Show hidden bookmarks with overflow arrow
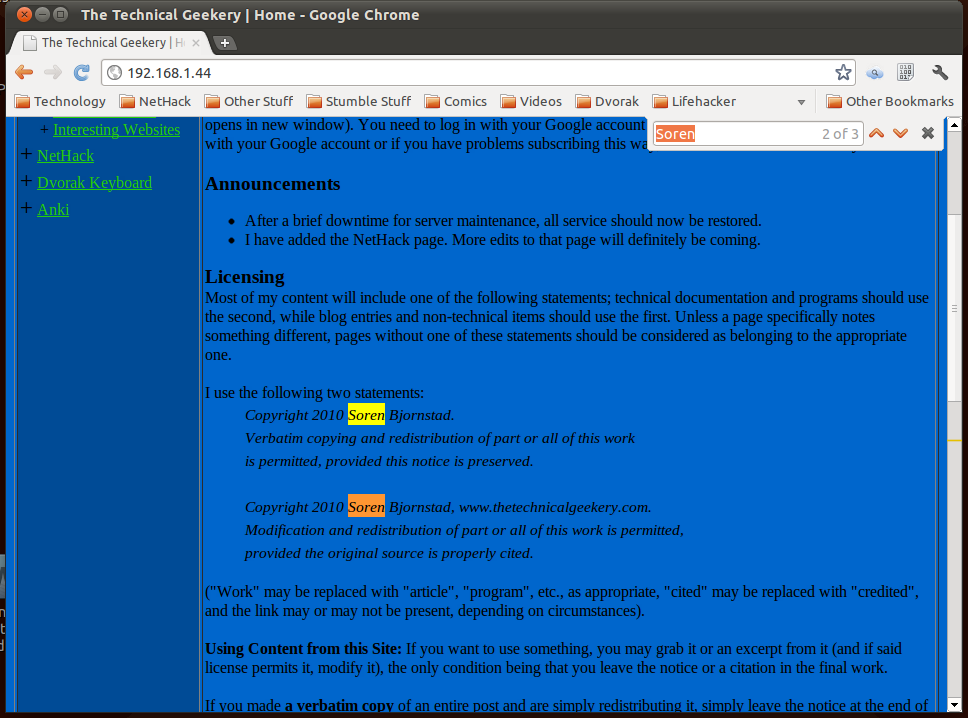This screenshot has height=718, width=968. pyautogui.click(x=801, y=102)
